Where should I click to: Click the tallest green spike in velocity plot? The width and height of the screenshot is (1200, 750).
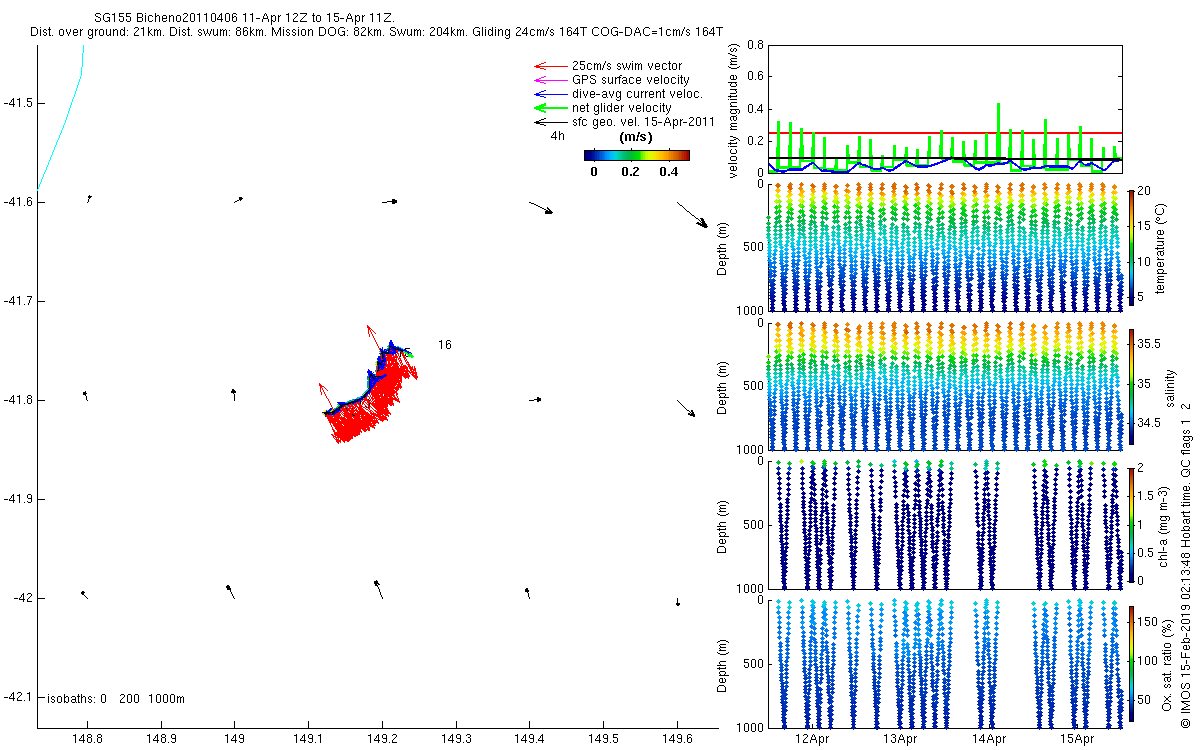[x=998, y=135]
